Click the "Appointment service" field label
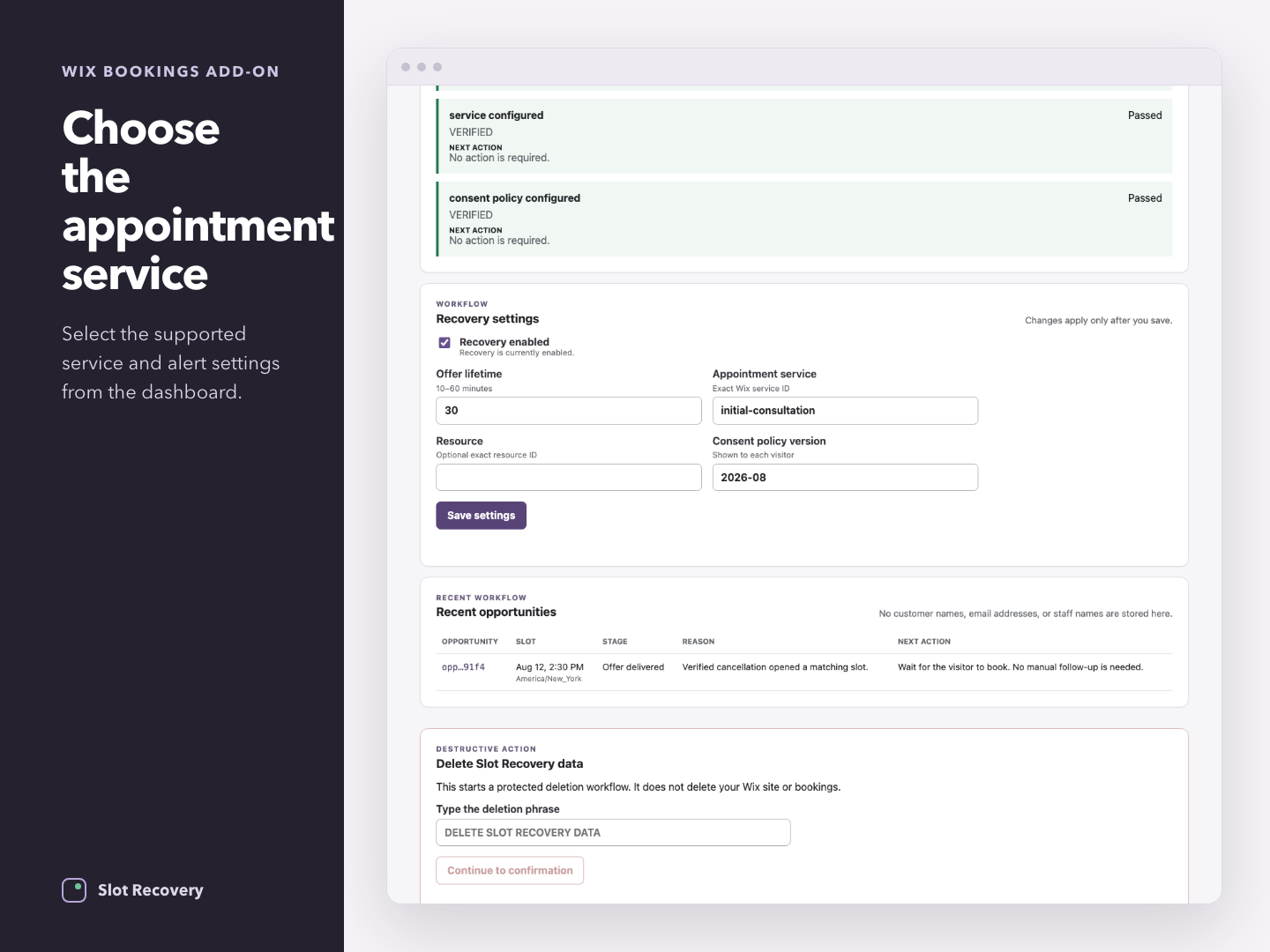This screenshot has width=1270, height=952. coord(764,374)
